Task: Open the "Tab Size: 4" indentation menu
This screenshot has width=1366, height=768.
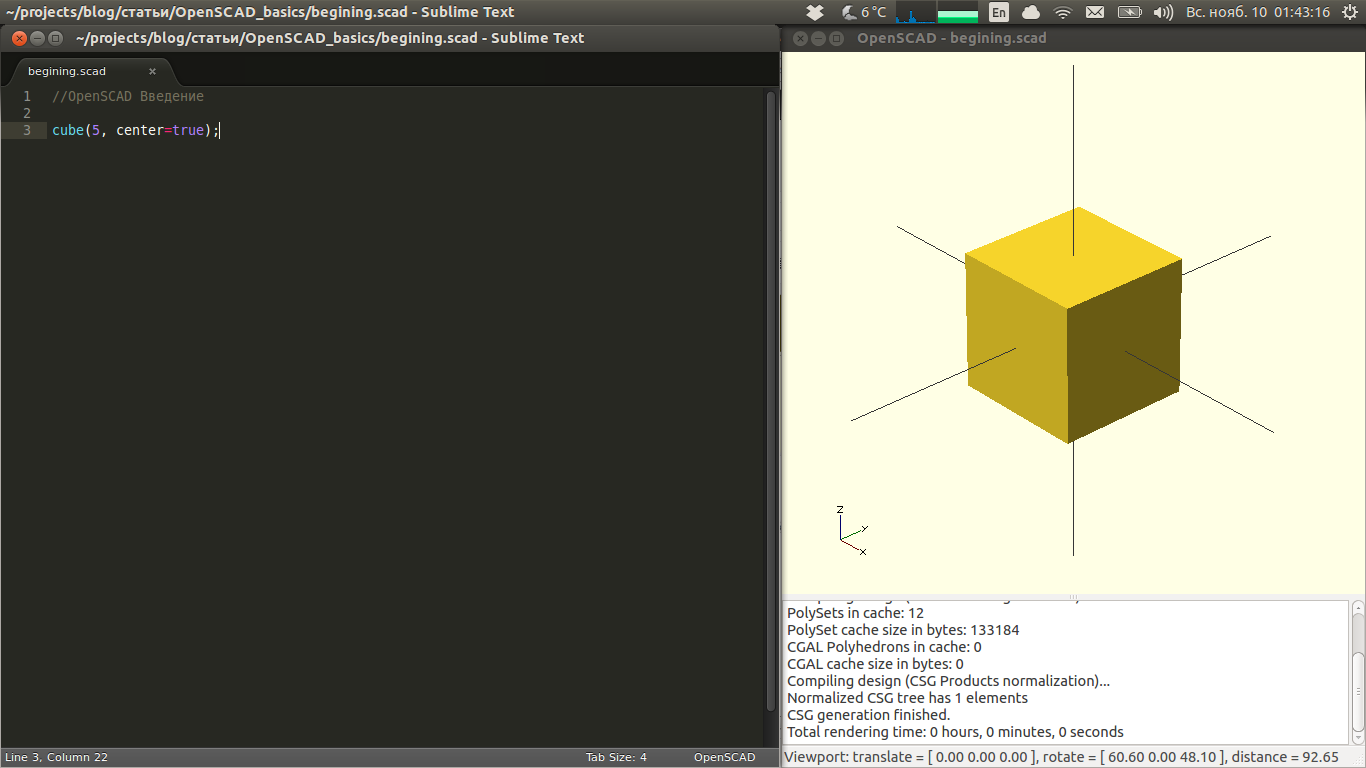Action: click(616, 757)
